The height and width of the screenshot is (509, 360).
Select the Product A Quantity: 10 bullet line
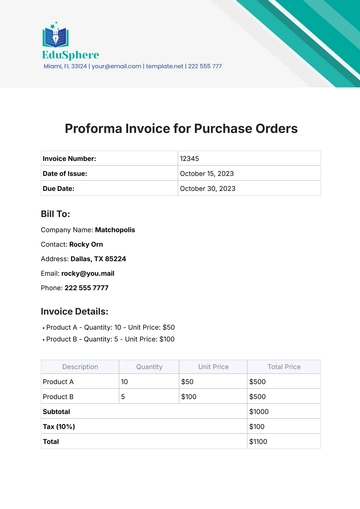(x=109, y=327)
